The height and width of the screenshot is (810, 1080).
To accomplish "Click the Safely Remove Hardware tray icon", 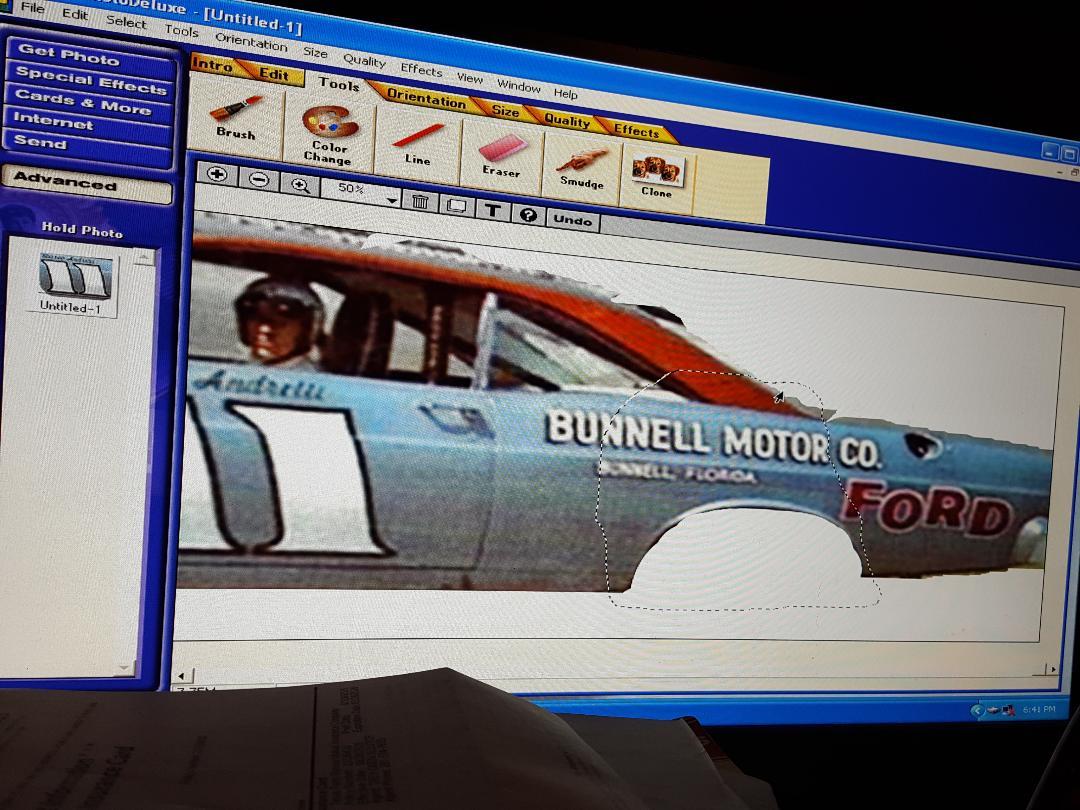I will click(x=994, y=710).
